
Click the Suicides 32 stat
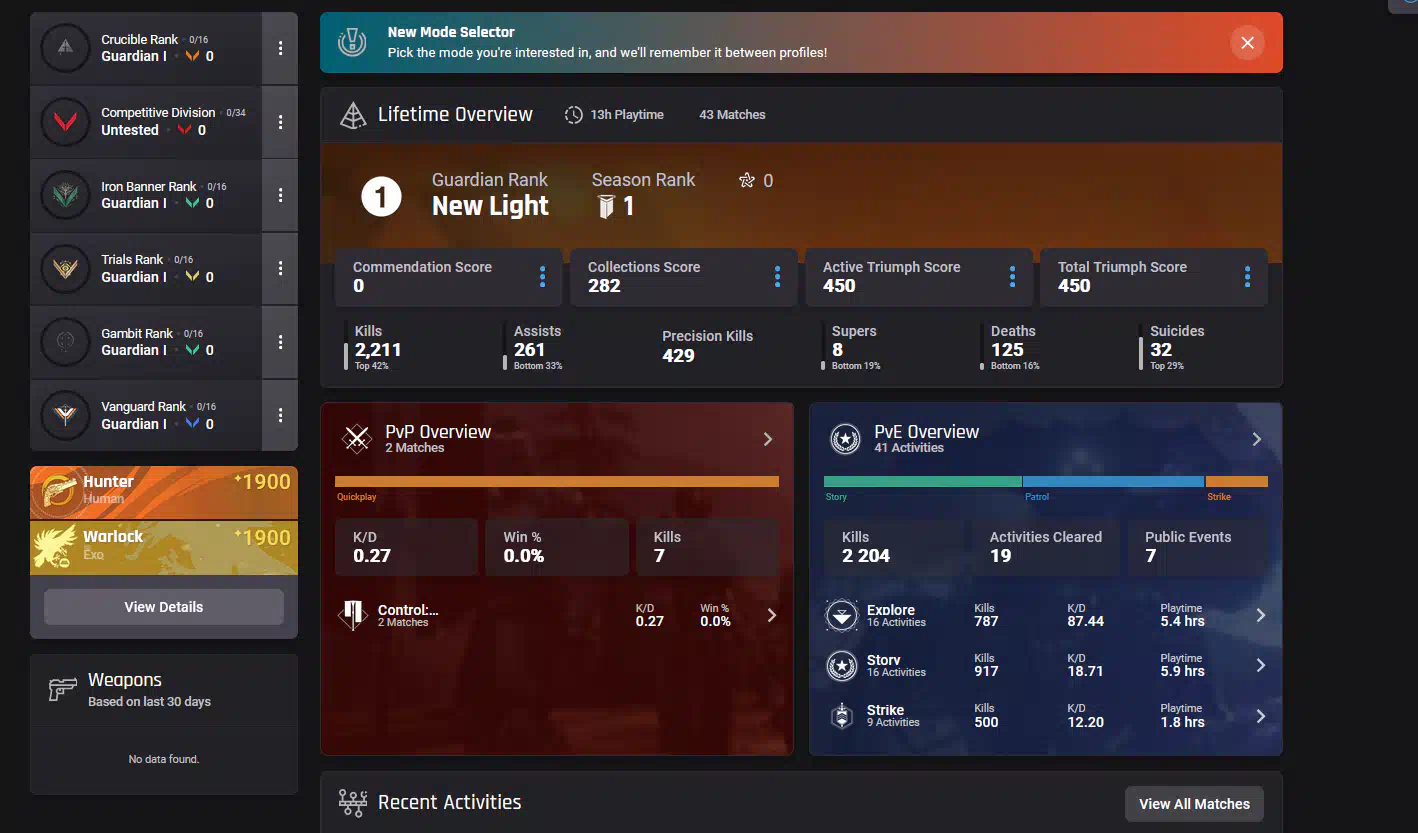pos(1173,346)
